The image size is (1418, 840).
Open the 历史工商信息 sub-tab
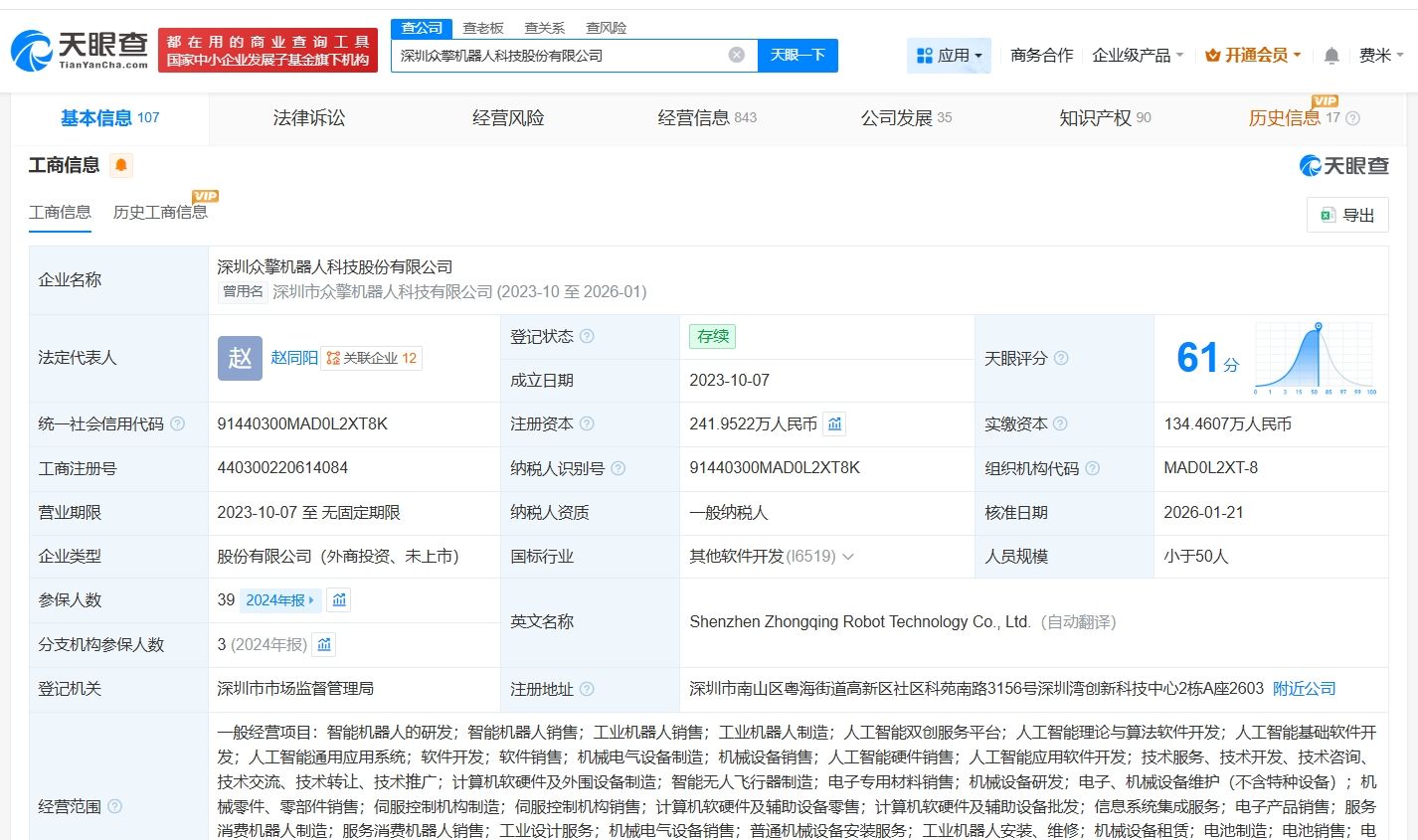pos(160,212)
